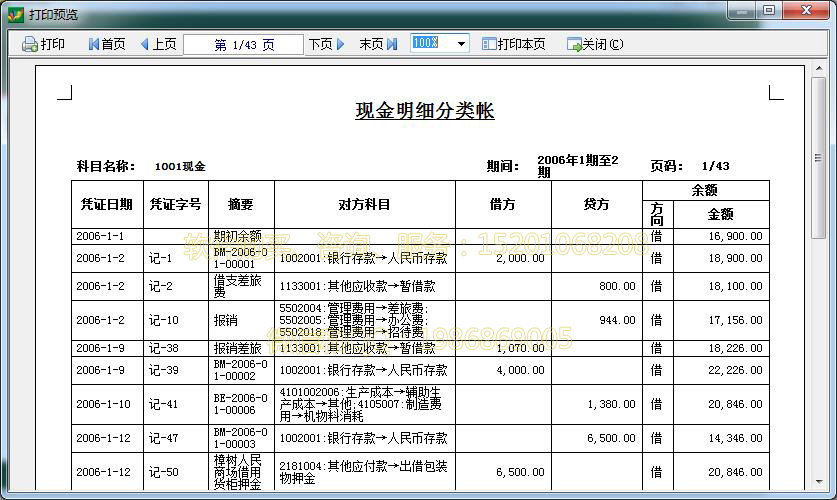Click the 对方科目 column header
837x500 pixels.
364,204
